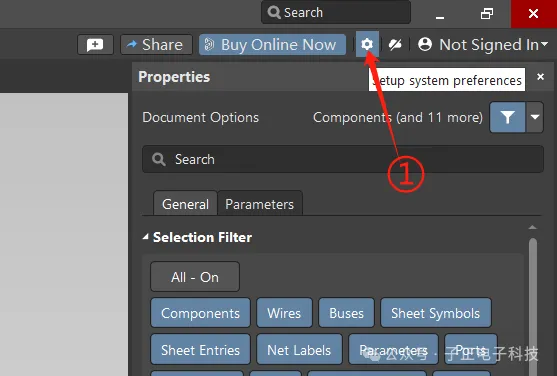Close the Properties panel
Image resolution: width=557 pixels, height=376 pixels.
540,77
